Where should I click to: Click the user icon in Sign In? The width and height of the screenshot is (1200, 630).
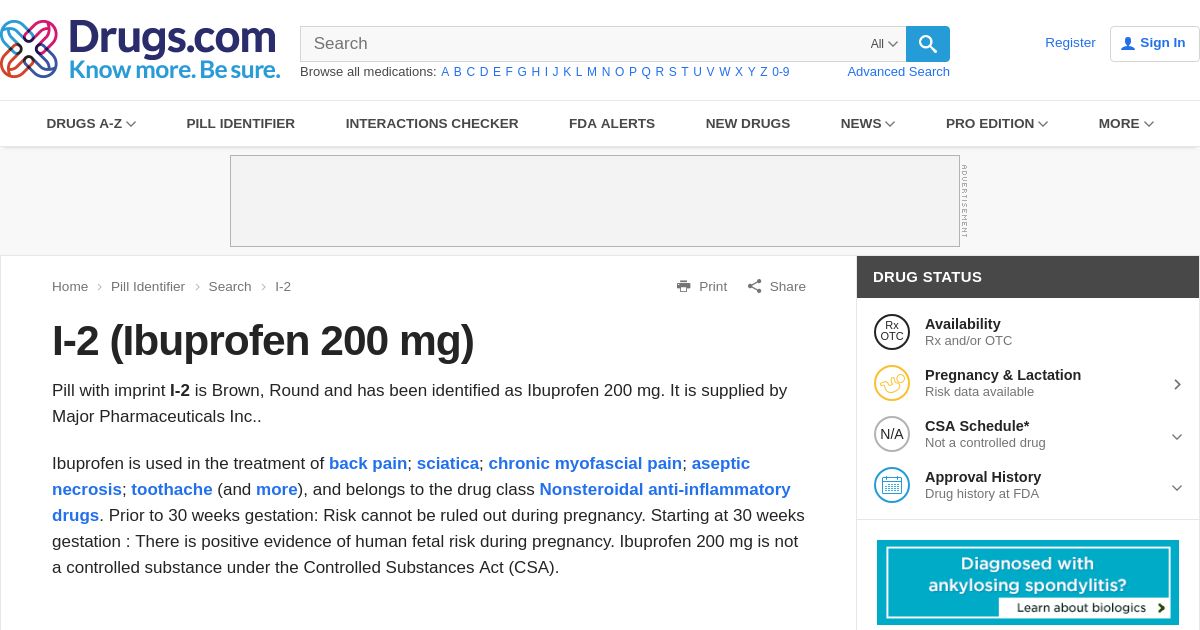click(x=1128, y=43)
